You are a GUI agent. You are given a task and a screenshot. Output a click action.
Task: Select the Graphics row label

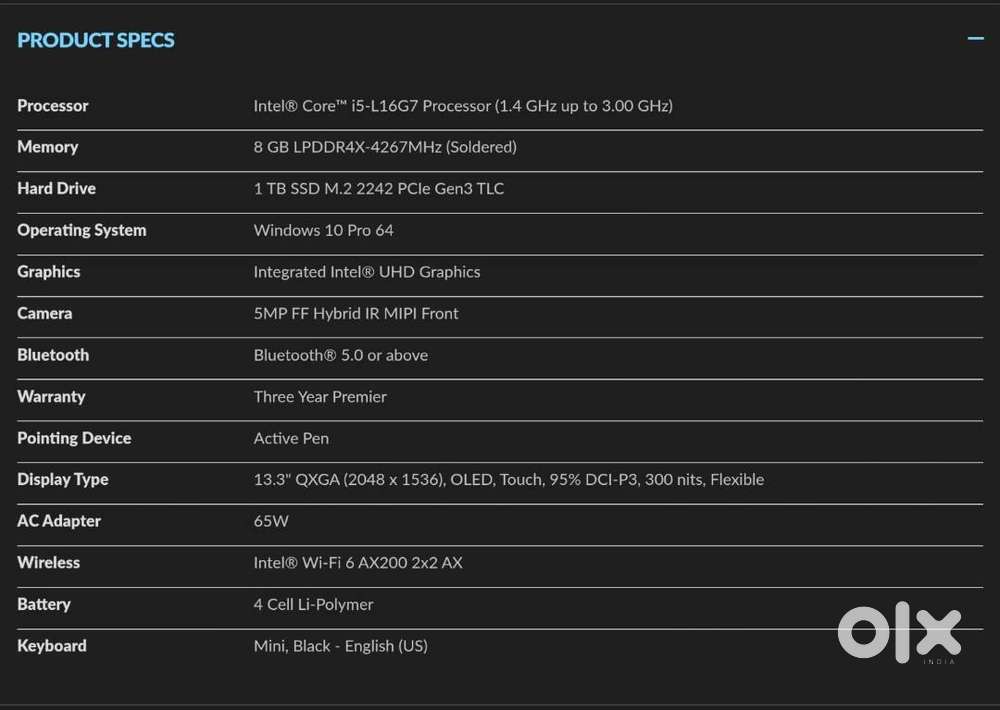click(x=49, y=272)
